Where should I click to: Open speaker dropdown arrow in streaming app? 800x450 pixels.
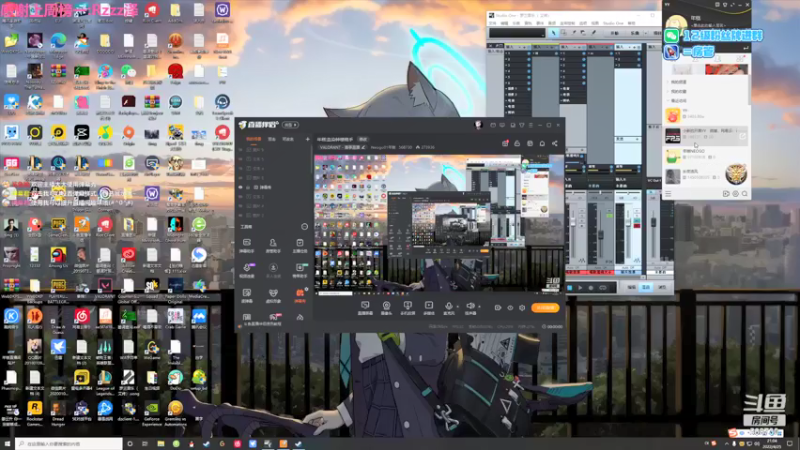click(479, 307)
